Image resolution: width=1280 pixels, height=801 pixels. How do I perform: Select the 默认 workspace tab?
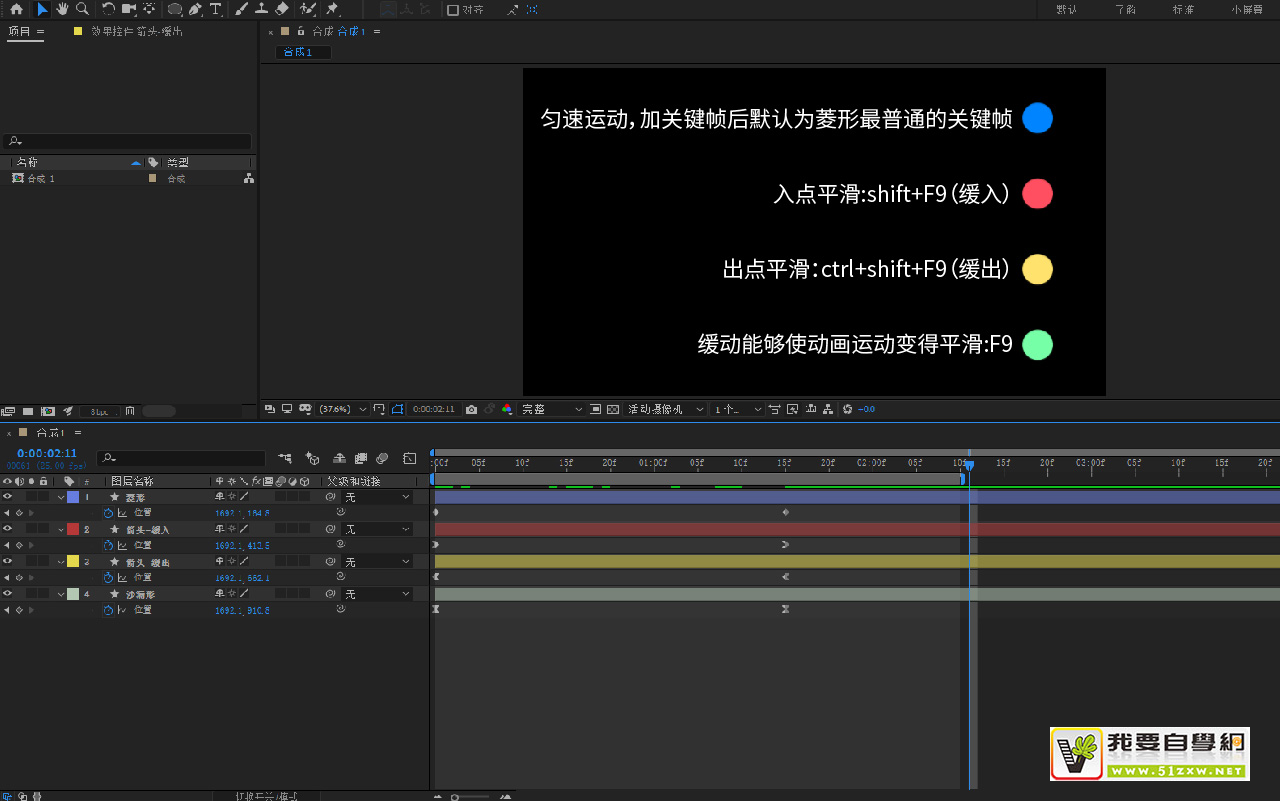(x=1066, y=10)
